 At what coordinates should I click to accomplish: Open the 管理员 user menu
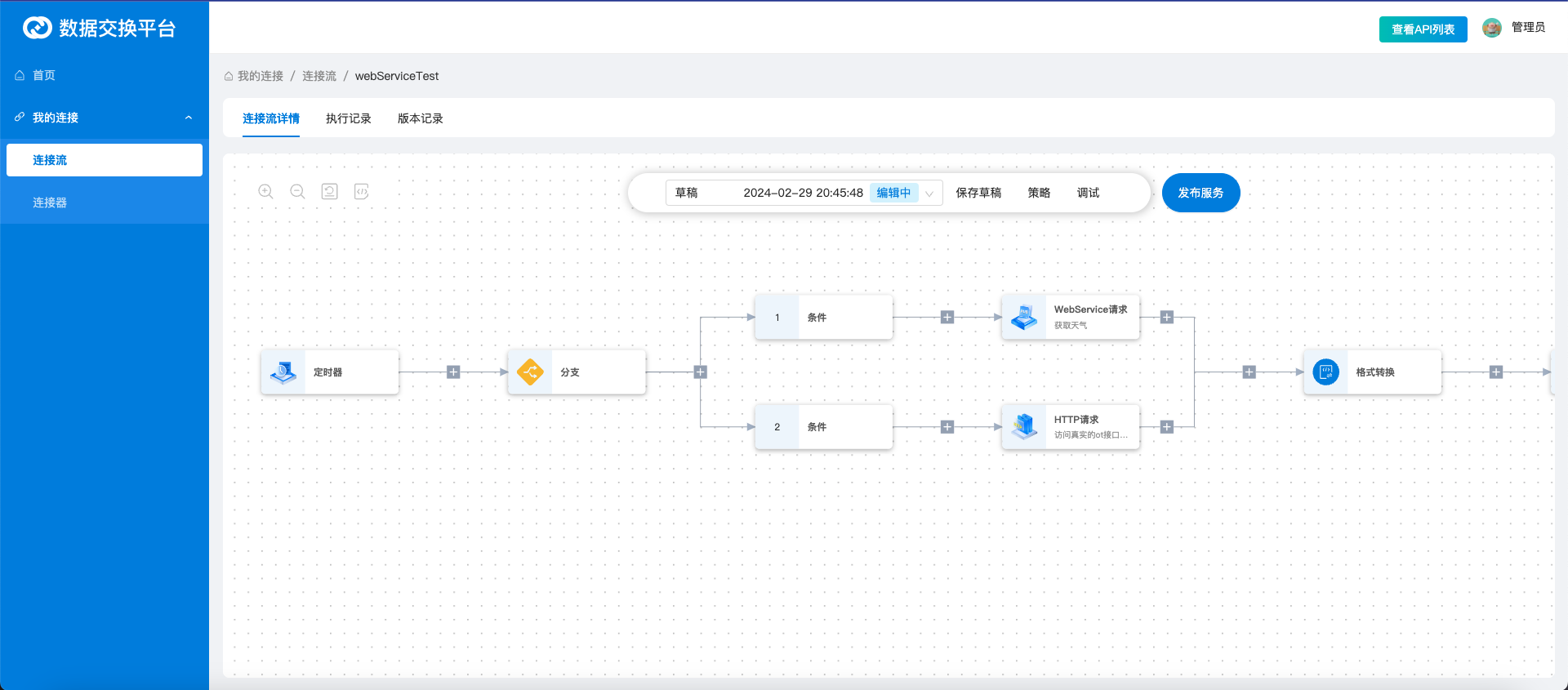pyautogui.click(x=1528, y=28)
